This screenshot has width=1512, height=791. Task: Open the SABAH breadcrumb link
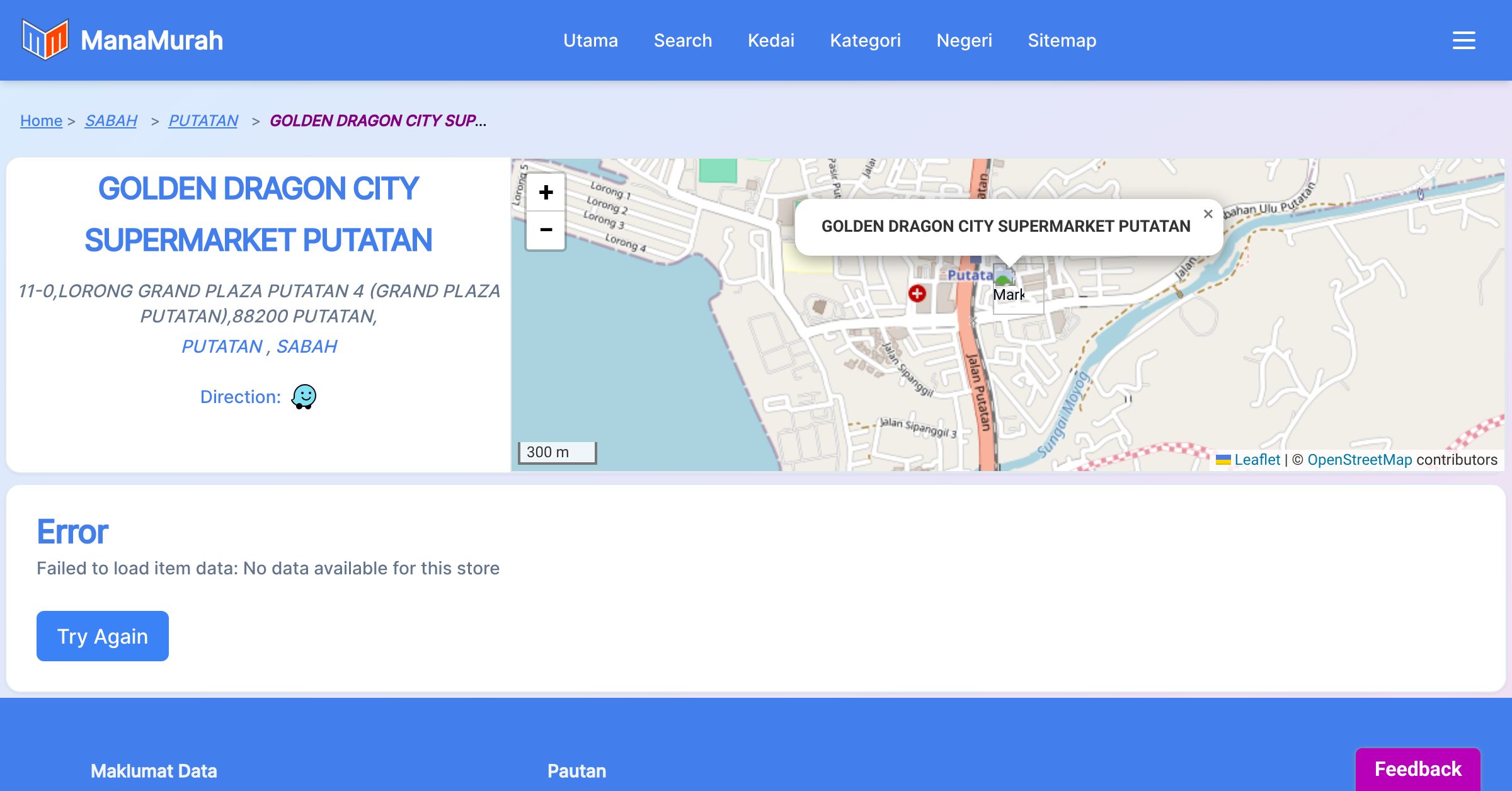click(x=111, y=120)
